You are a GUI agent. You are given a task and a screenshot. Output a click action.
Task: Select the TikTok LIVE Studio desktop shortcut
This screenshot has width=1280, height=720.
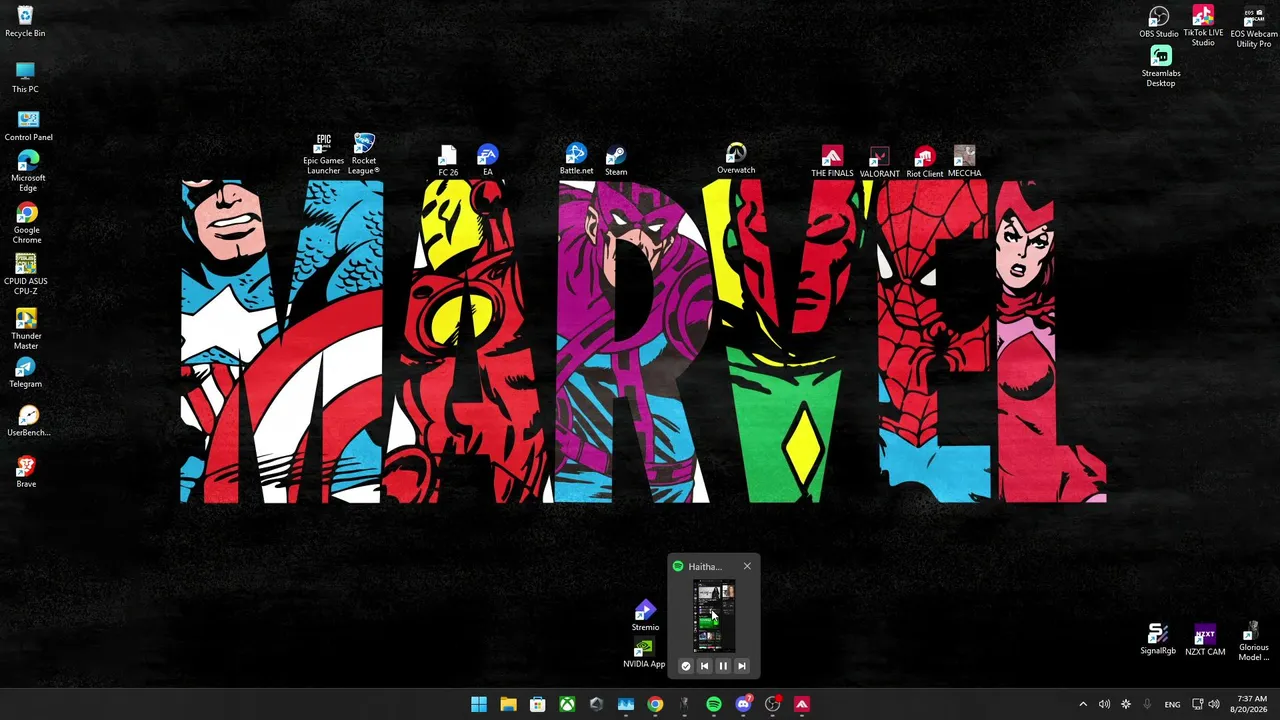[1203, 25]
